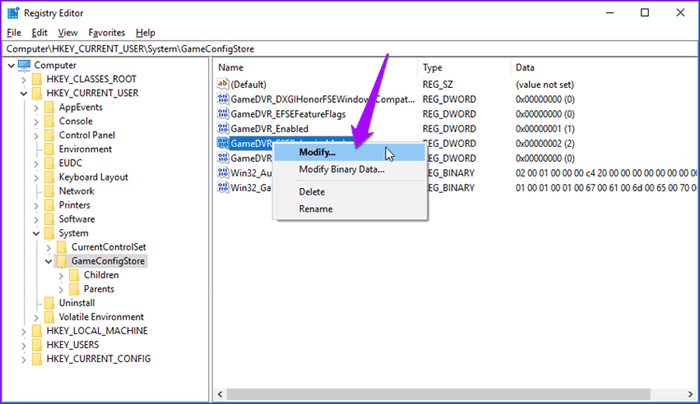Choose Modify... from the context menu
This screenshot has width=700, height=404.
pyautogui.click(x=318, y=152)
